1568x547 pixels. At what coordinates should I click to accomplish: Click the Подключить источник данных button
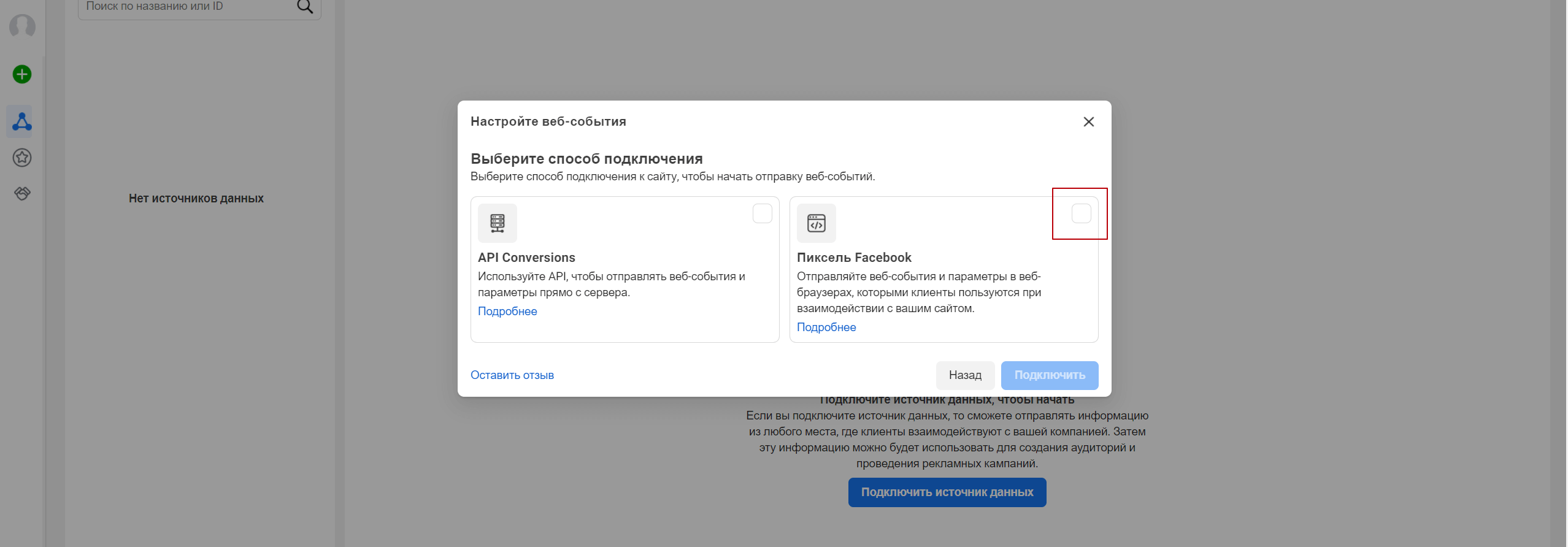[x=947, y=492]
